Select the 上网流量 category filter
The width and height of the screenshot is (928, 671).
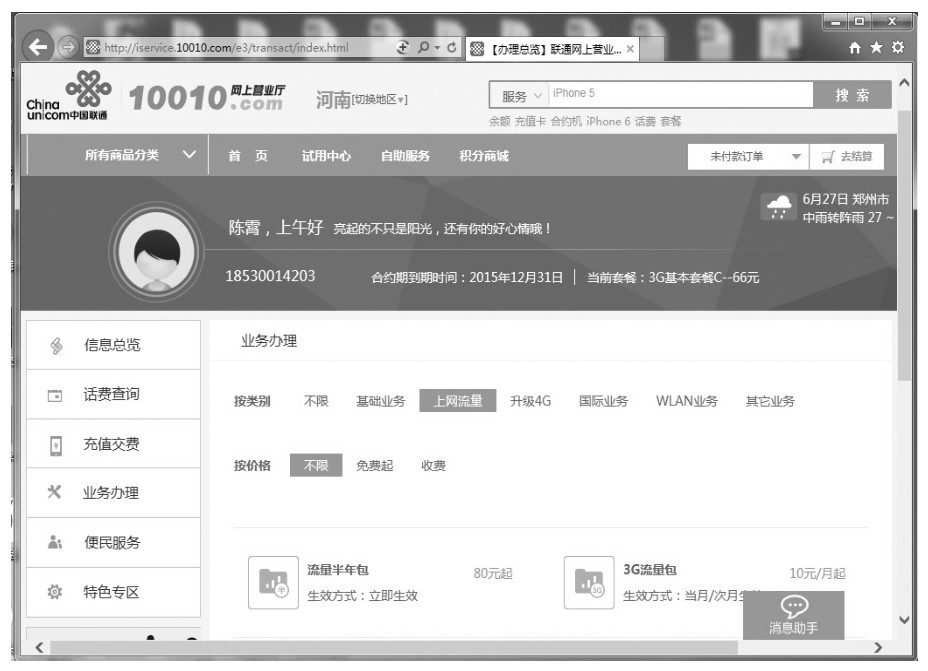coord(457,401)
